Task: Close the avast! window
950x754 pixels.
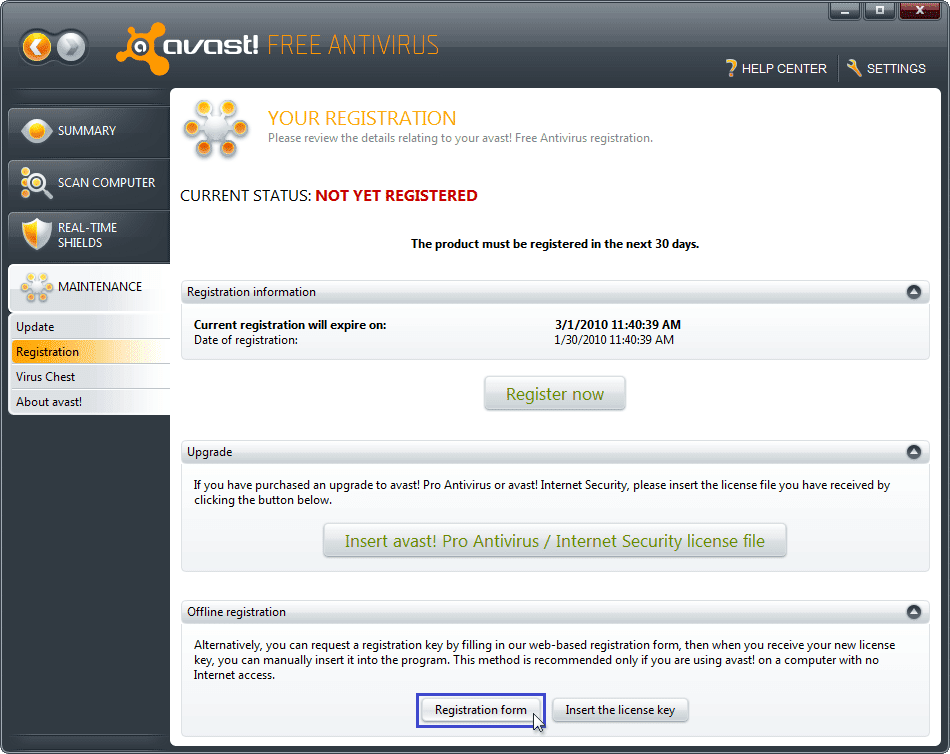Action: (x=920, y=10)
